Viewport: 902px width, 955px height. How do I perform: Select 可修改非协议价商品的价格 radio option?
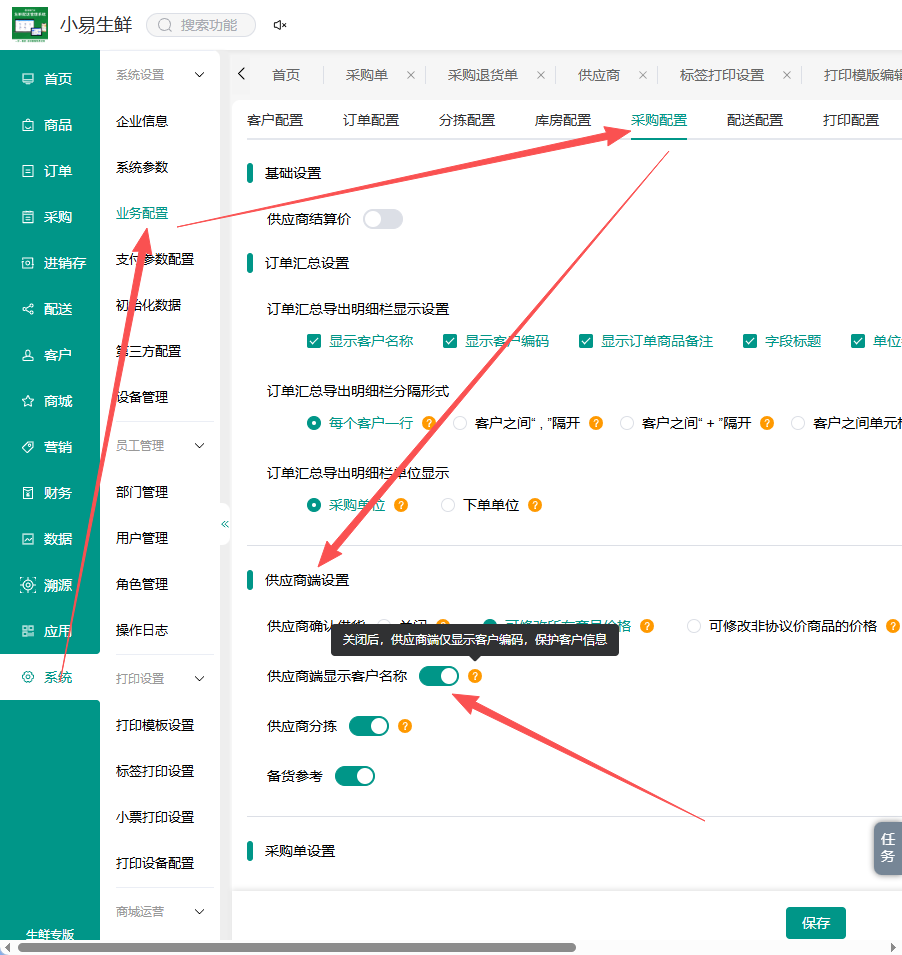pos(693,626)
